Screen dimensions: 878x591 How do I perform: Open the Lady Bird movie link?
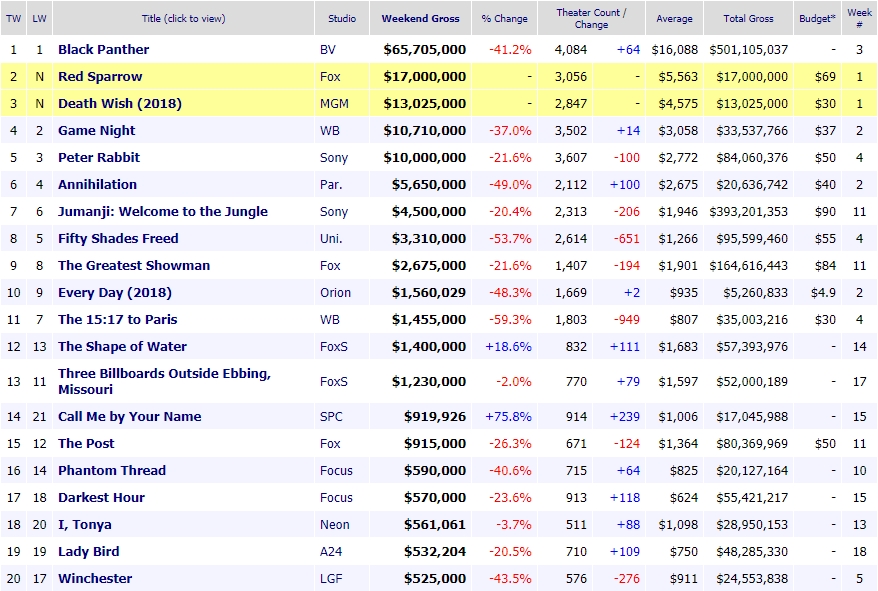[x=88, y=551]
